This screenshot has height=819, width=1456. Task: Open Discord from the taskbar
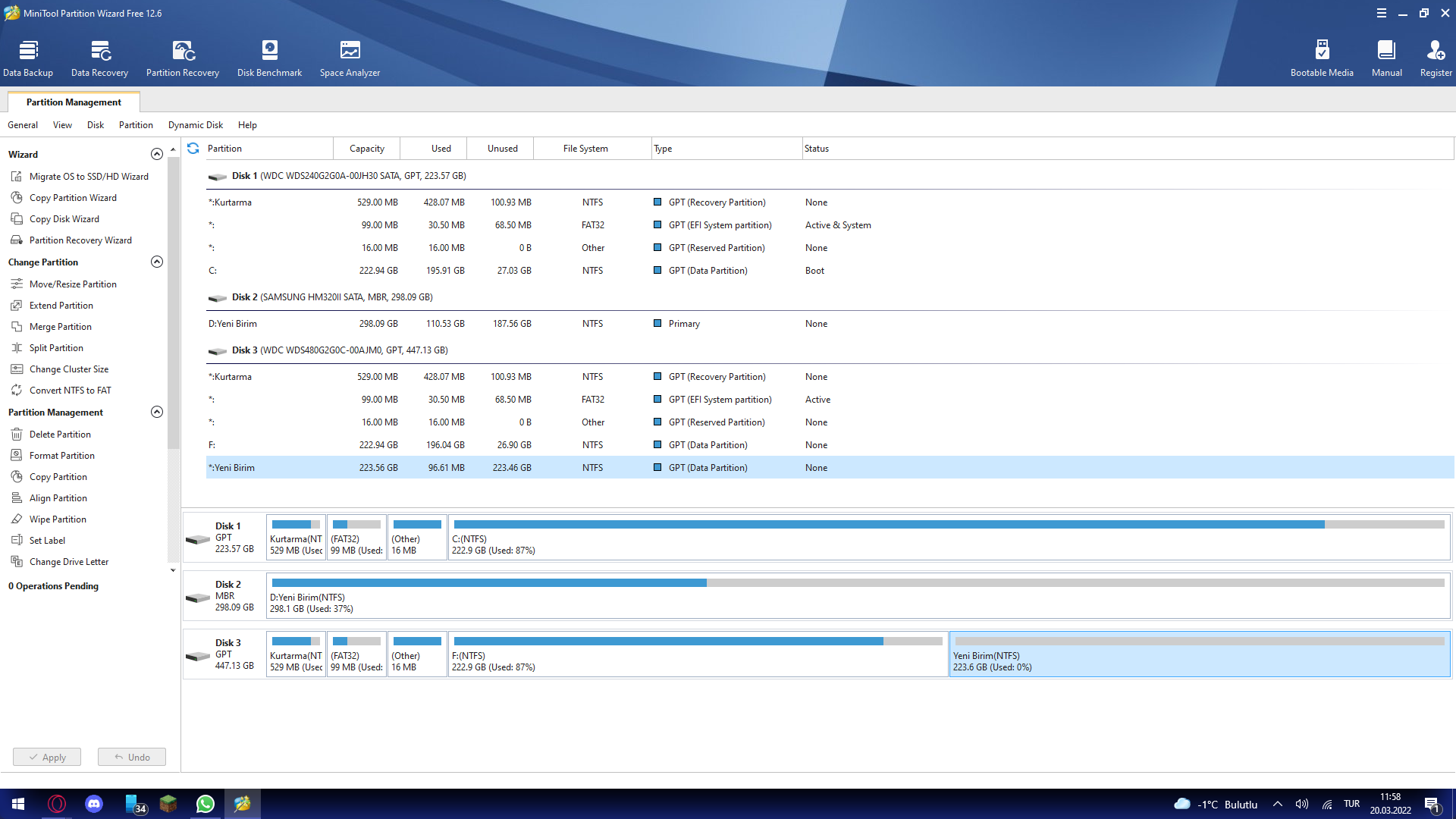tap(94, 804)
